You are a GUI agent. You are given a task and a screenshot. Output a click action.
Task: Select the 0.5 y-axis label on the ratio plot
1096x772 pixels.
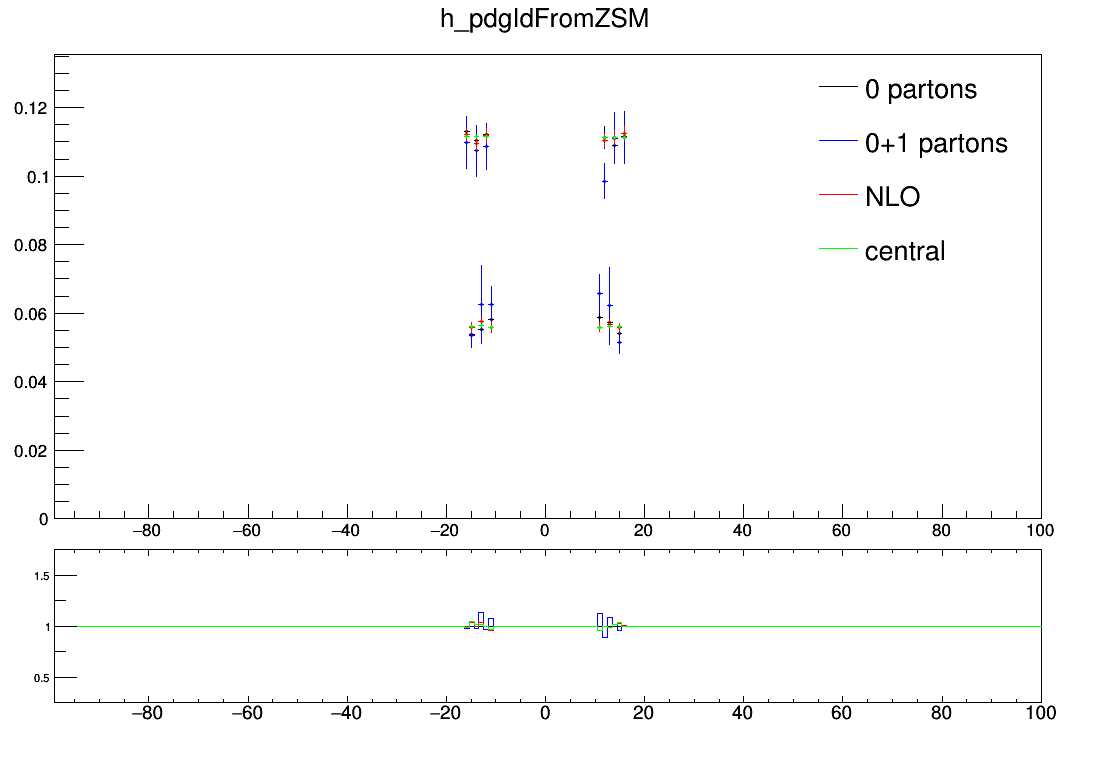pos(42,678)
